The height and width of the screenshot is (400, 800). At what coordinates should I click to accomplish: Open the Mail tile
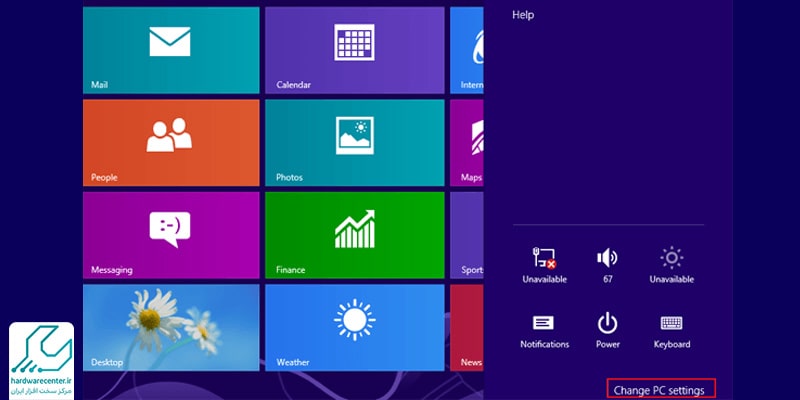click(x=171, y=50)
